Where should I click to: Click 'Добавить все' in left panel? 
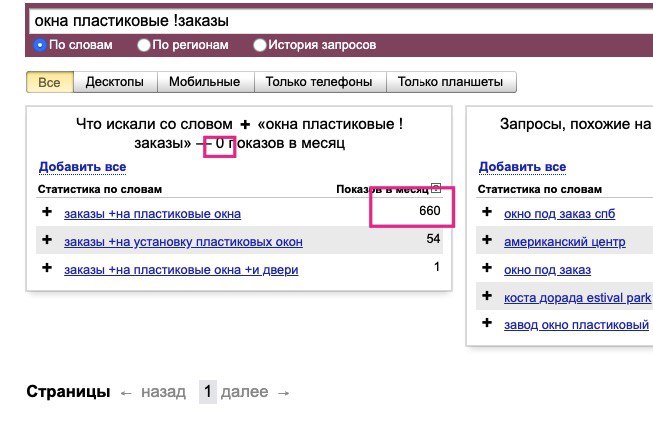[x=82, y=167]
